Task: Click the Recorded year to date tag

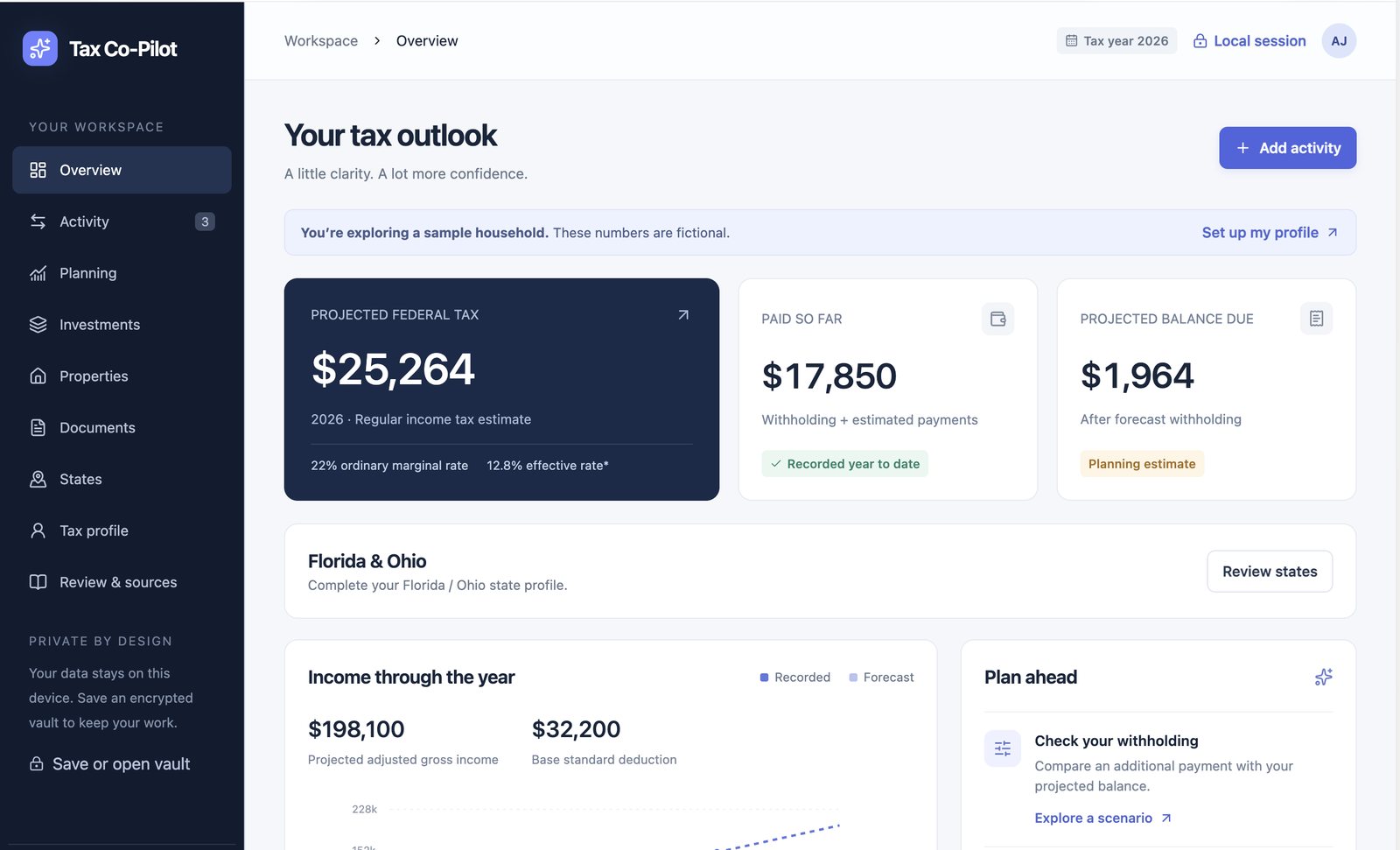Action: [x=844, y=464]
